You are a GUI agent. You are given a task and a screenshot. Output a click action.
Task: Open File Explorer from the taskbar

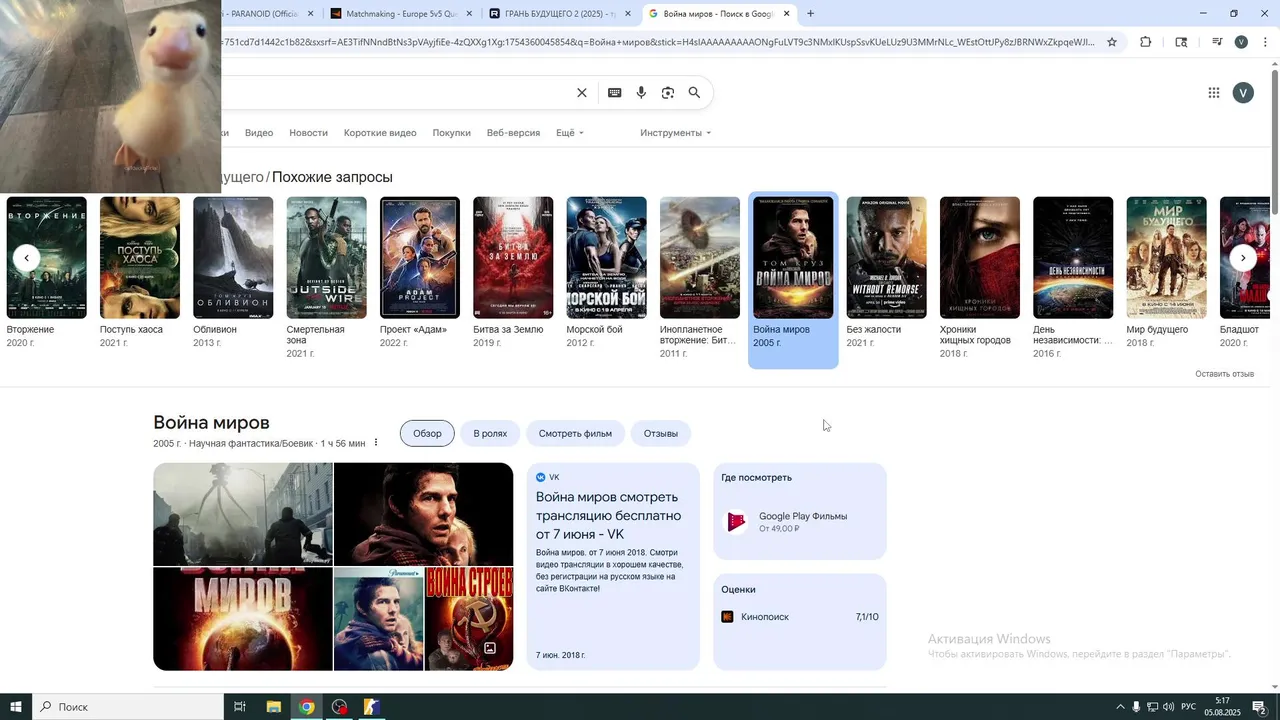pyautogui.click(x=274, y=707)
